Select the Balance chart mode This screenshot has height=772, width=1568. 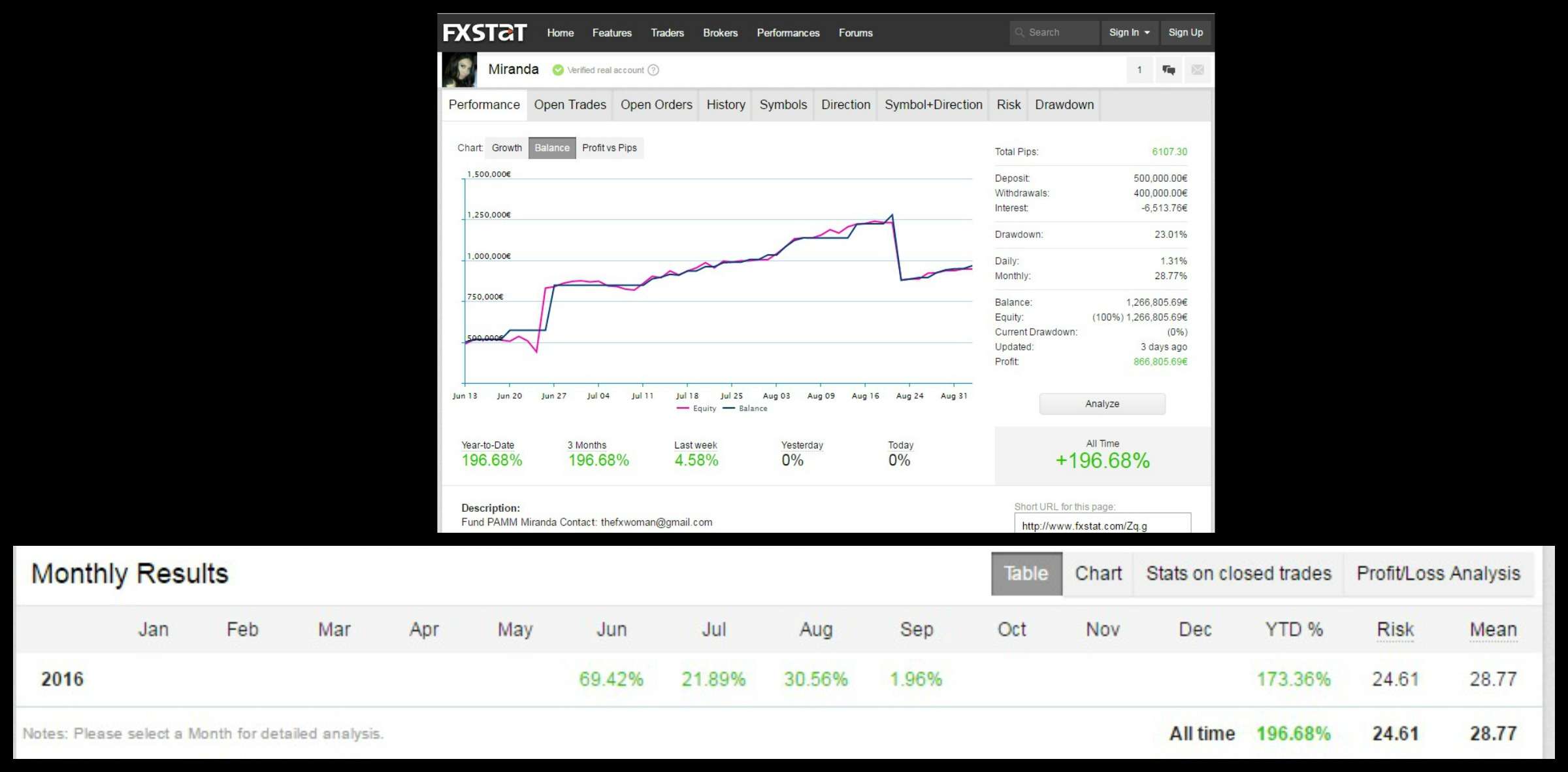pos(551,148)
